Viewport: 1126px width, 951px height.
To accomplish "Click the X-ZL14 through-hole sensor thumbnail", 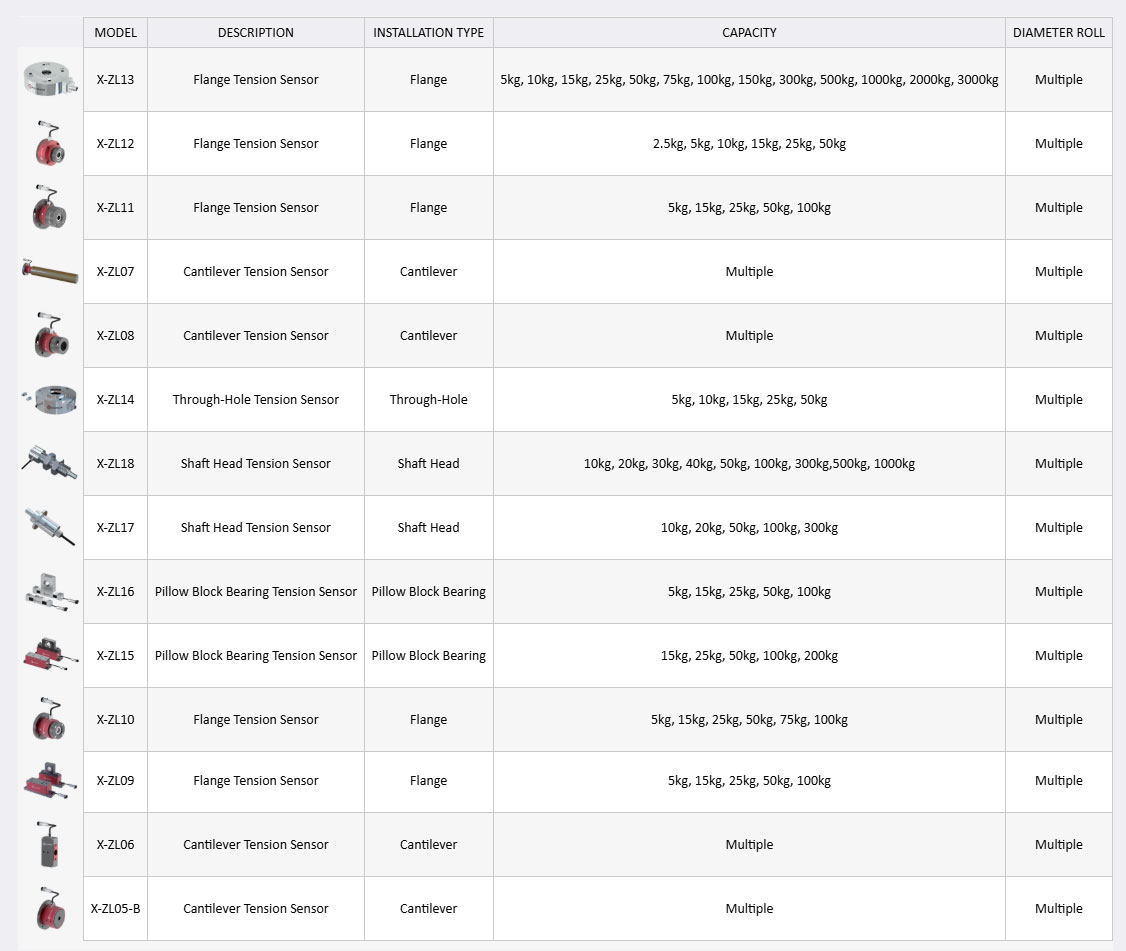I will point(50,399).
